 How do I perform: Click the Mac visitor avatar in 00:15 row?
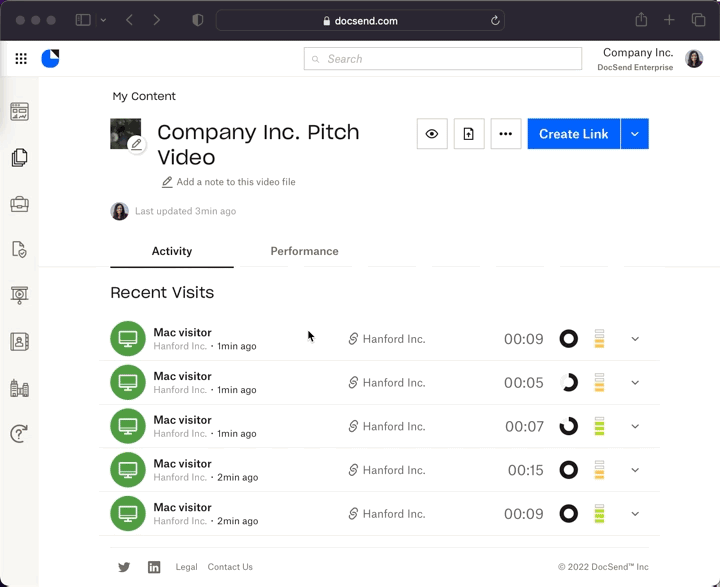[128, 470]
